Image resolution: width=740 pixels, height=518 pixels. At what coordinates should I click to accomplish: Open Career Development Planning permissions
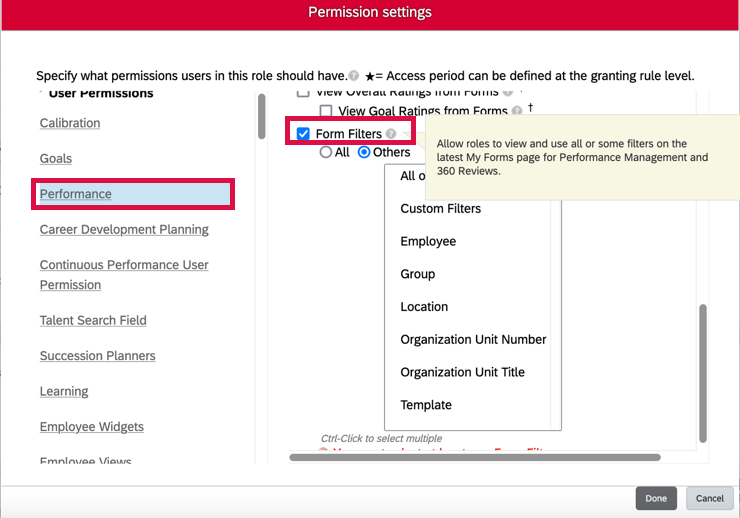point(124,230)
